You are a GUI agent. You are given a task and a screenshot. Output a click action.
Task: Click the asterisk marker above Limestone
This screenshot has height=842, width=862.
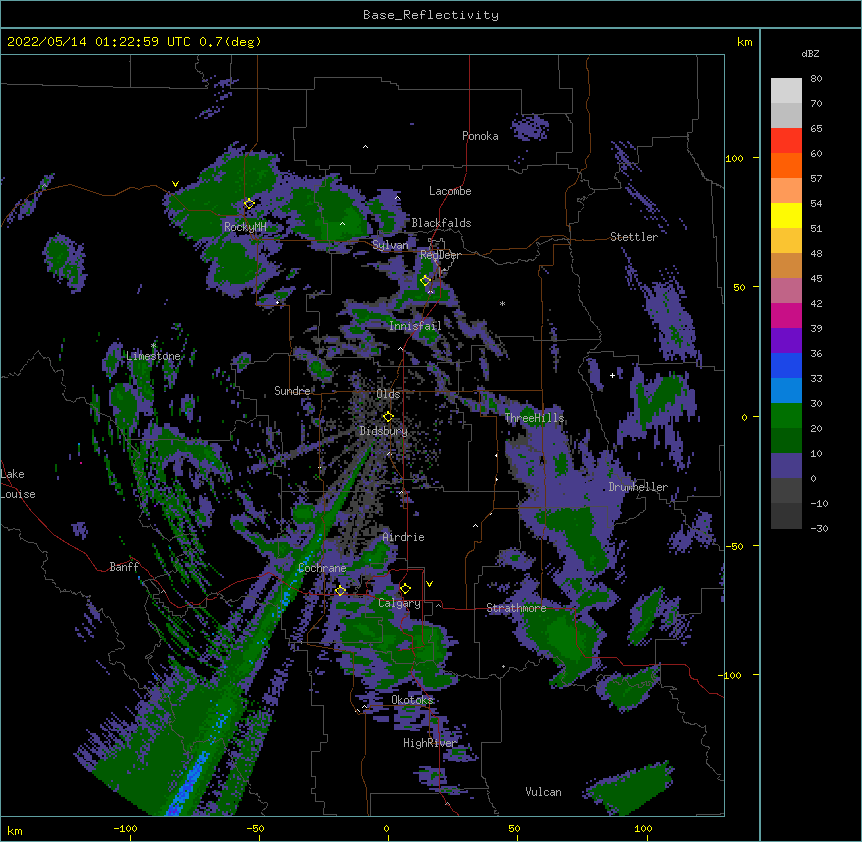153,346
